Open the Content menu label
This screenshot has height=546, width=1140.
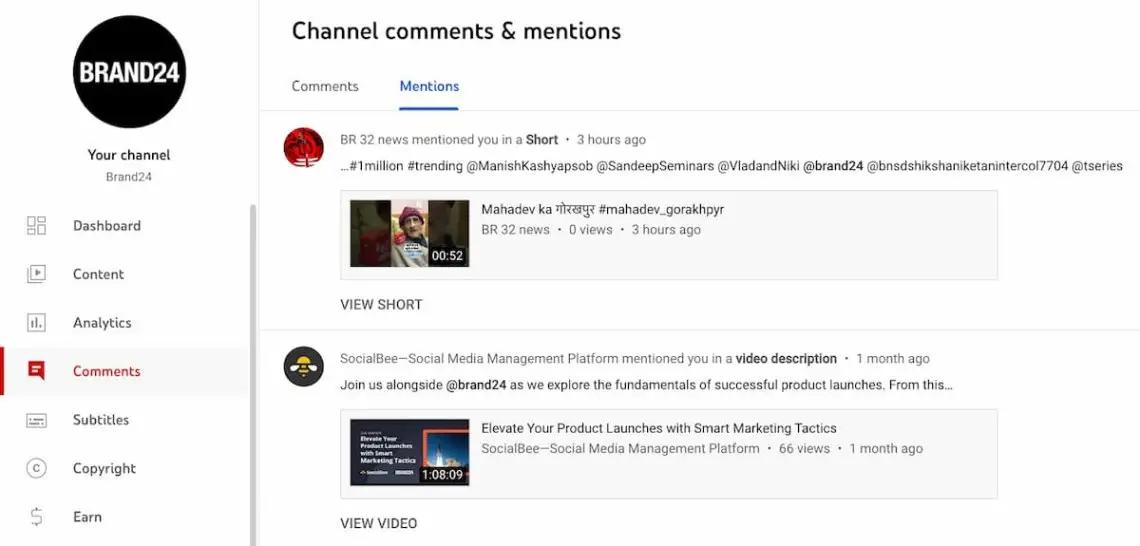(98, 274)
